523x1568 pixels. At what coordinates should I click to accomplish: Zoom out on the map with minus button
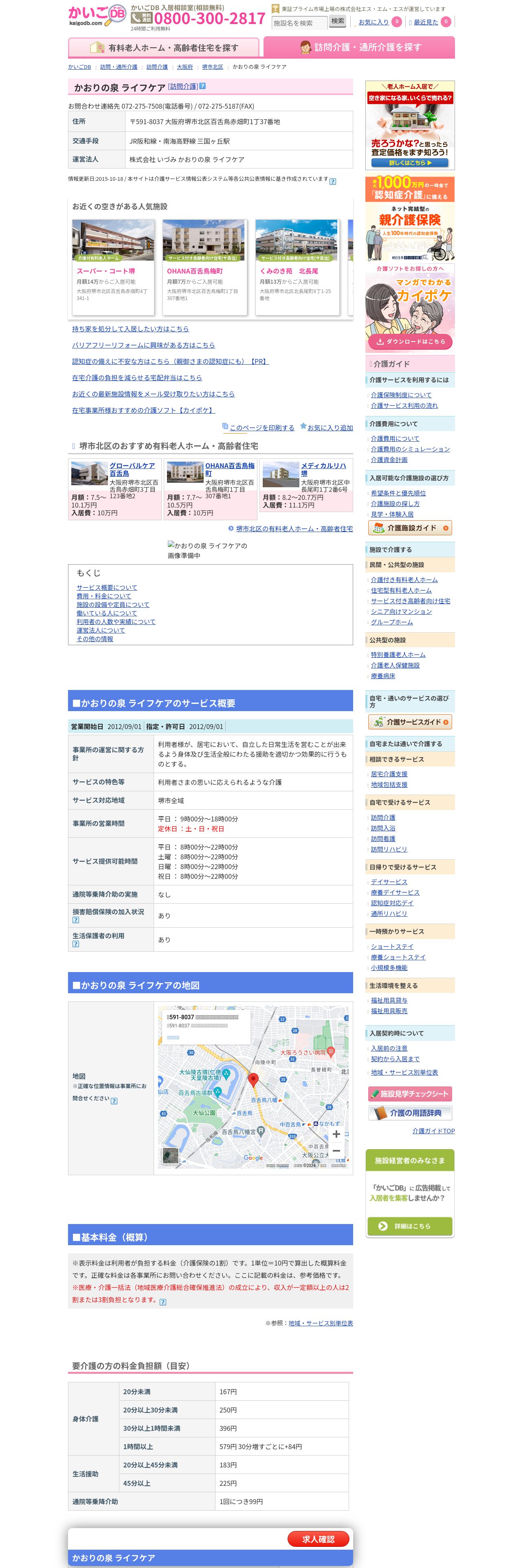tap(336, 1150)
